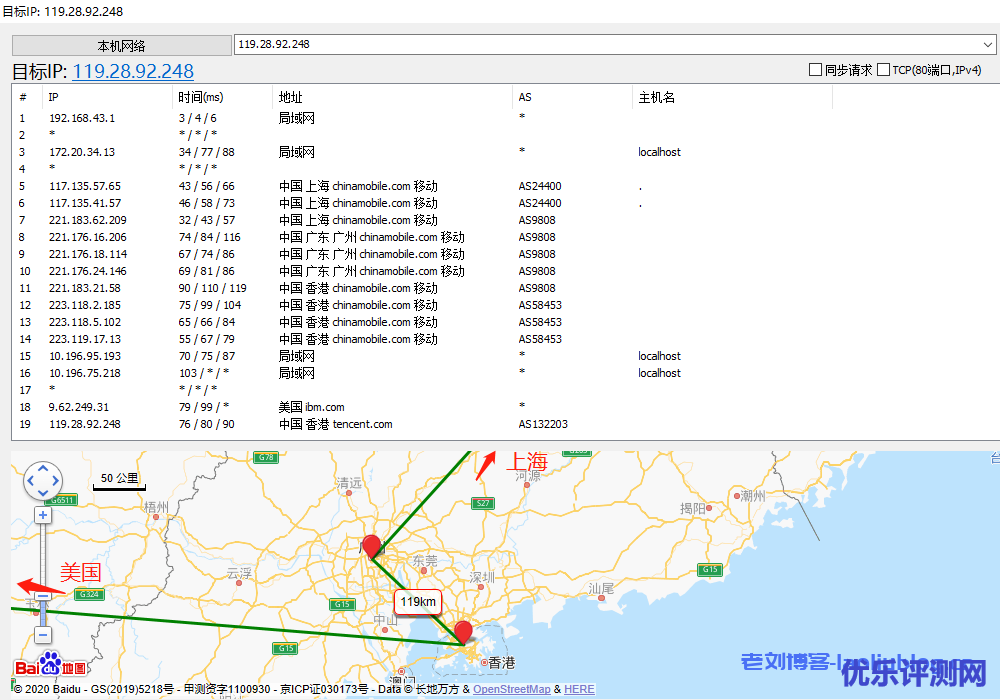This screenshot has height=700, width=1000.
Task: Select hop 19 row for 119.28.92.248
Action: pos(85,424)
